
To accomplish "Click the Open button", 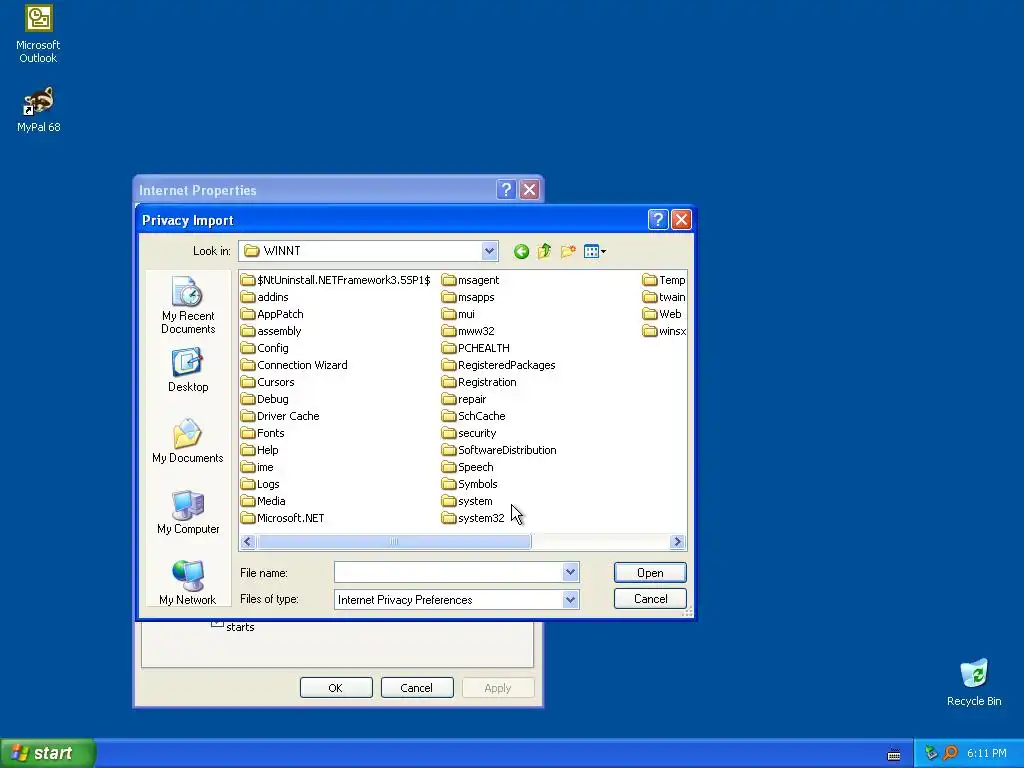I will [x=650, y=573].
